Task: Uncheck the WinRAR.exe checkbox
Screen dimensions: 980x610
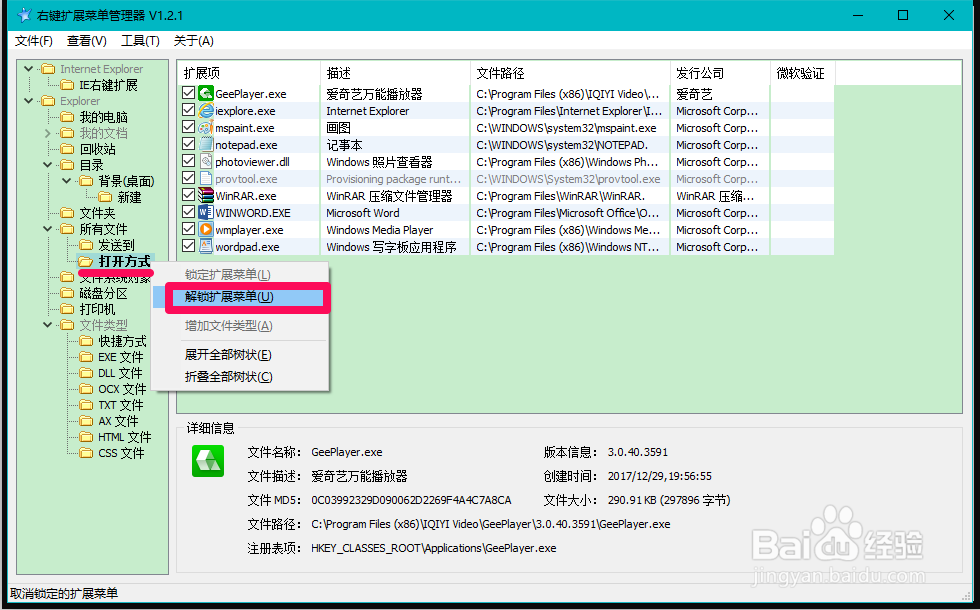Action: coord(188,195)
